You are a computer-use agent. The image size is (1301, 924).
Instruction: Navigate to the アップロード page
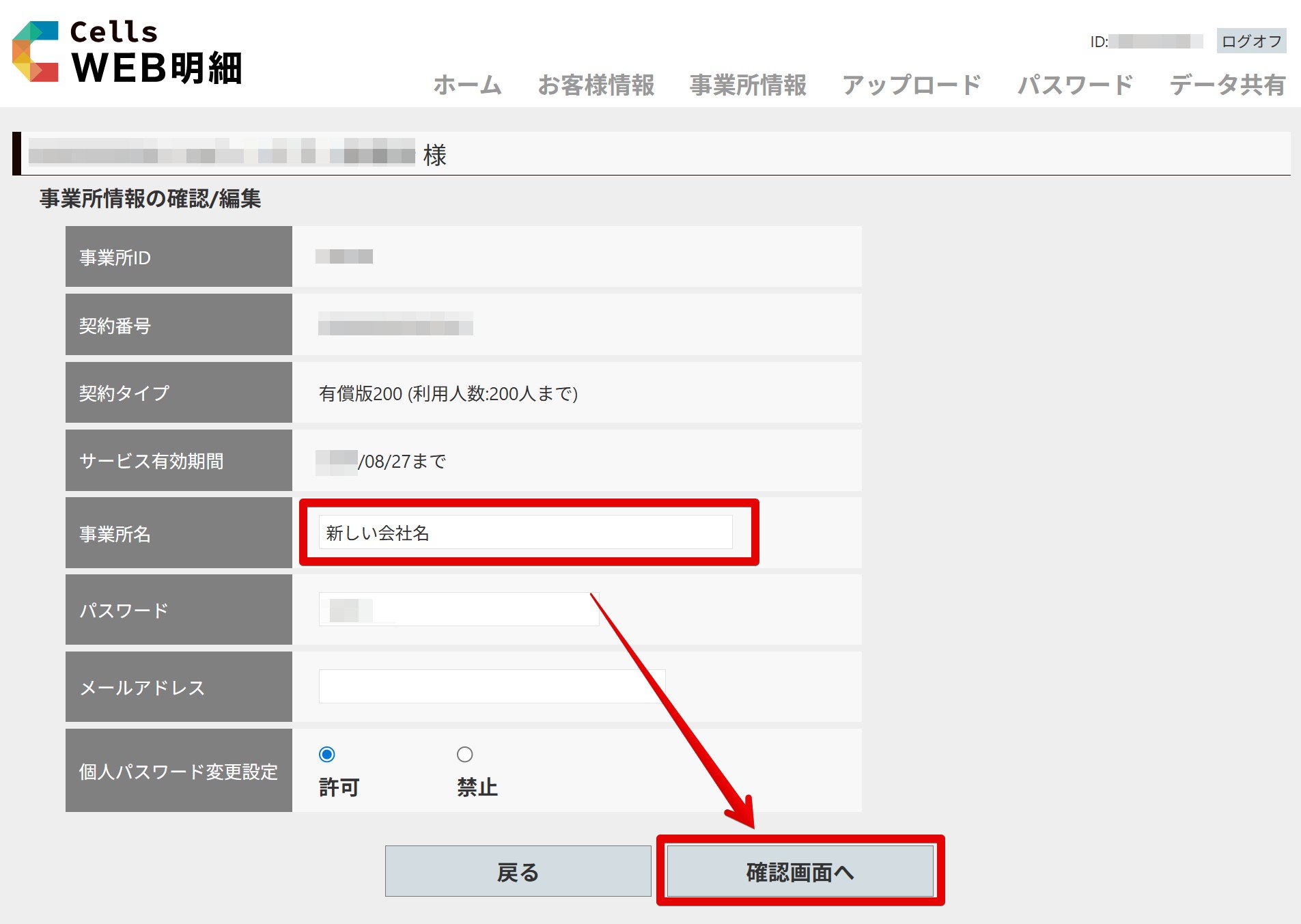[x=911, y=85]
